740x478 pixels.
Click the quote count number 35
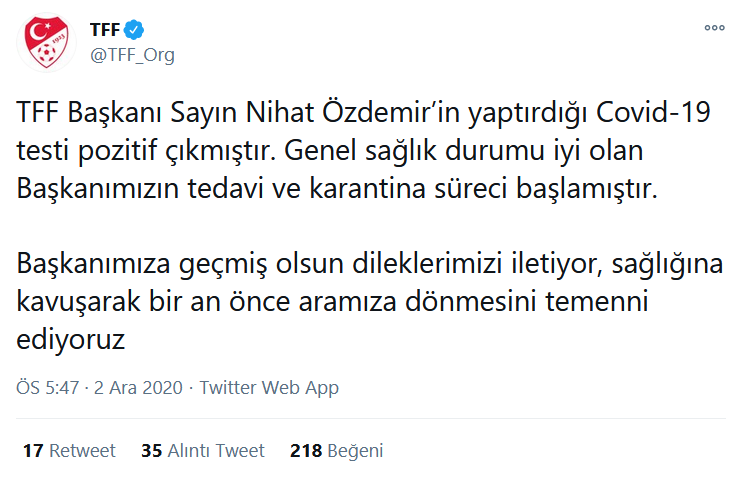[x=151, y=451]
